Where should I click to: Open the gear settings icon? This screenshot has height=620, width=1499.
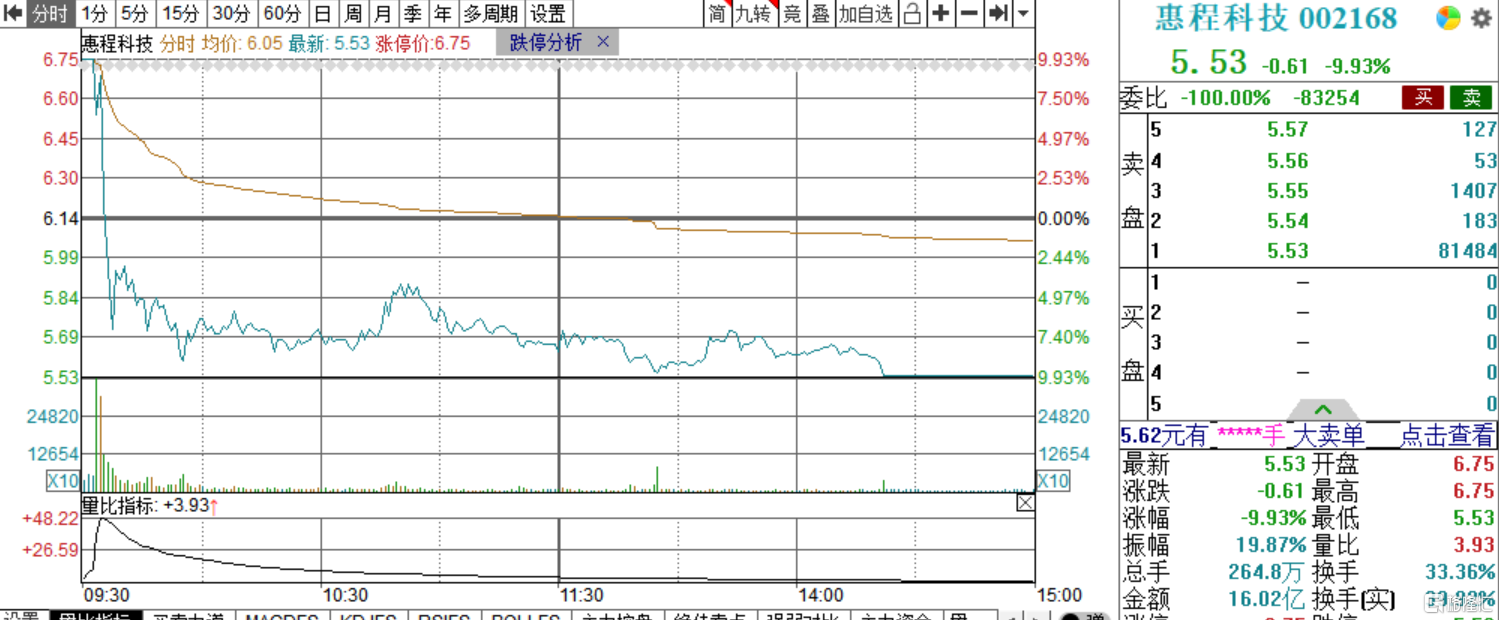pos(1480,17)
